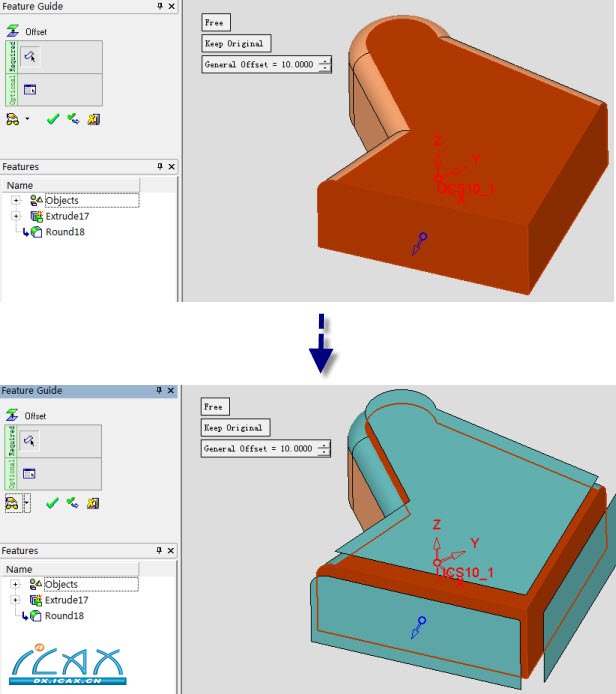This screenshot has width=616, height=694.
Task: Click the blue direction arrow handle on bottom model
Action: (418, 628)
